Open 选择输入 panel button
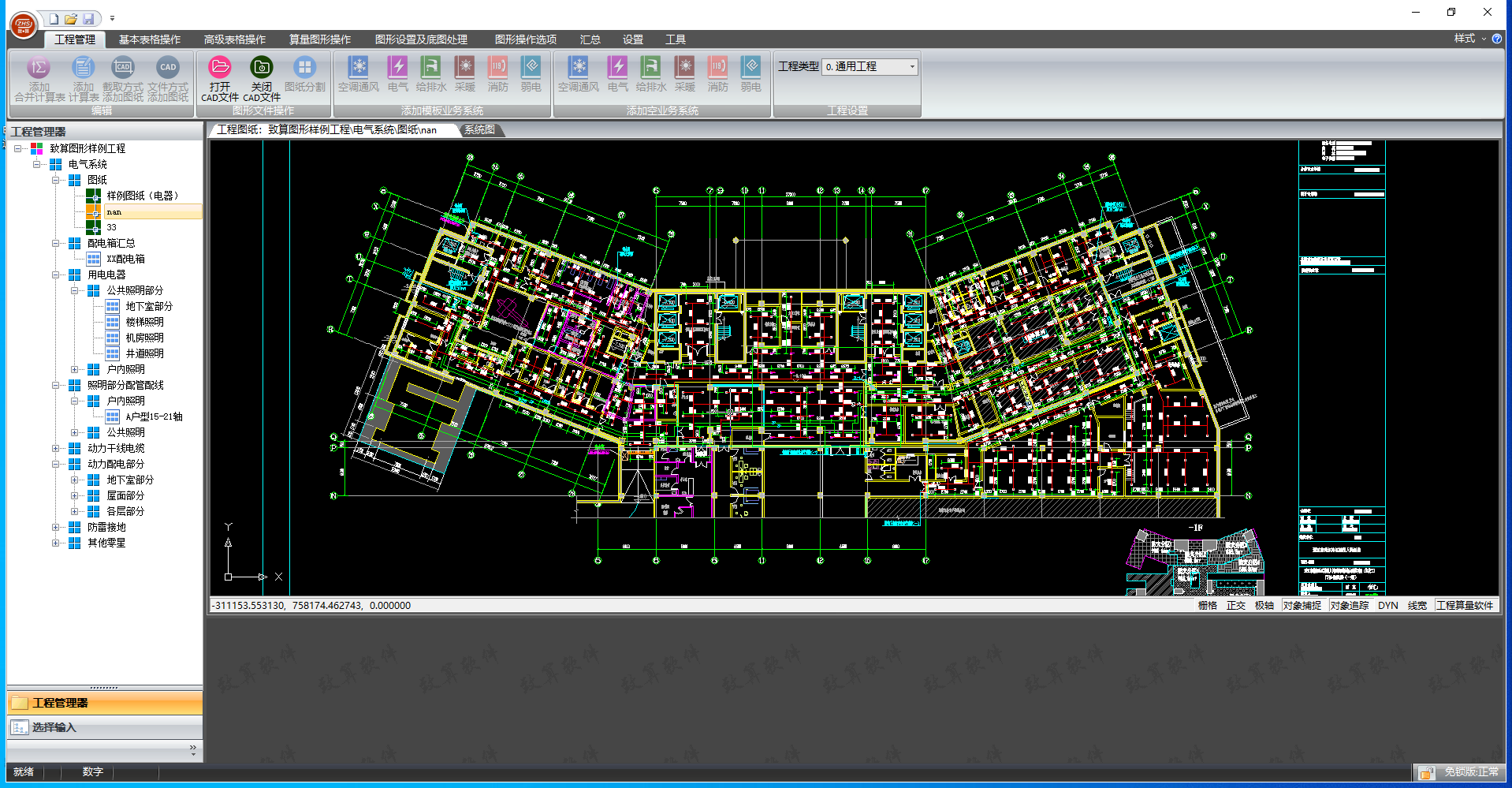This screenshot has width=1512, height=788. tap(105, 727)
